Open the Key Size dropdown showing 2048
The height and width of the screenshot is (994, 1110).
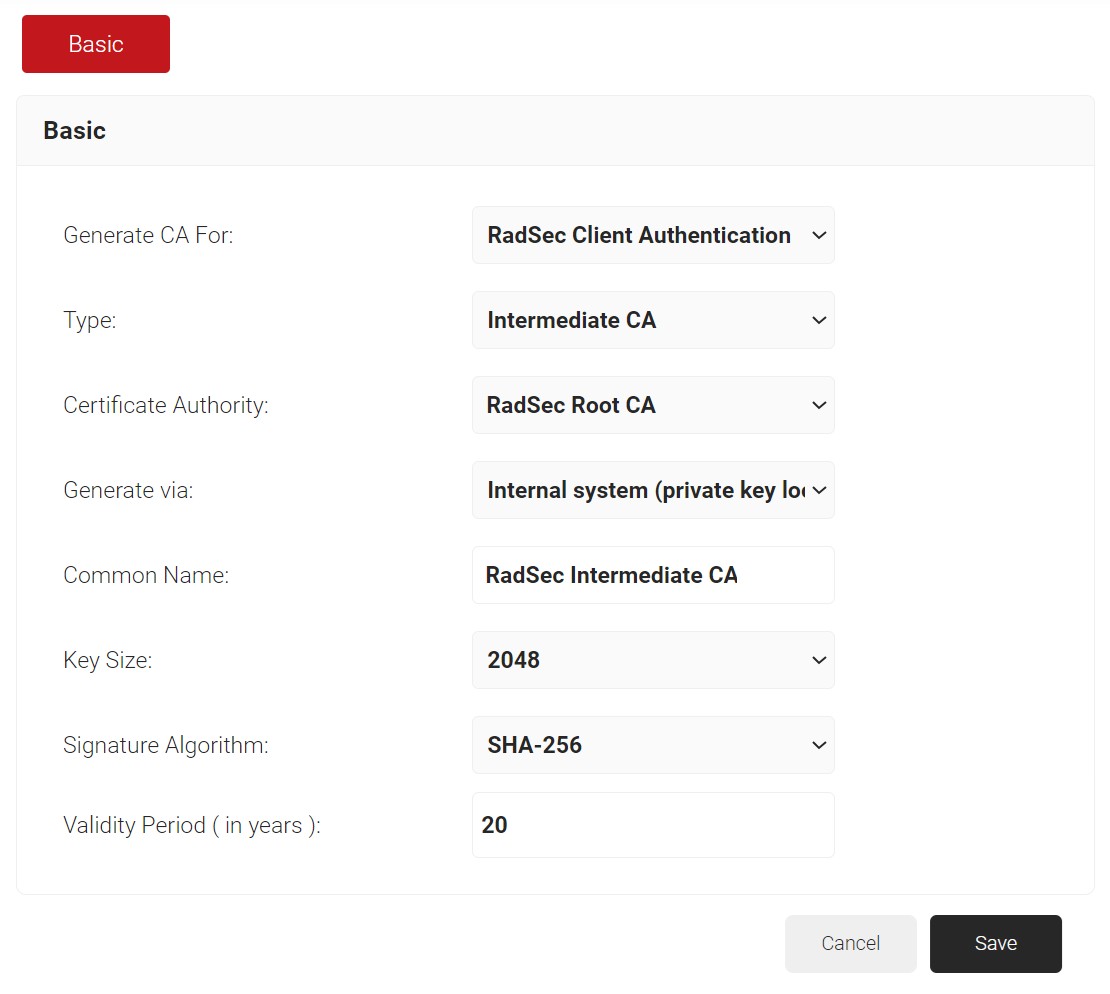coord(653,660)
